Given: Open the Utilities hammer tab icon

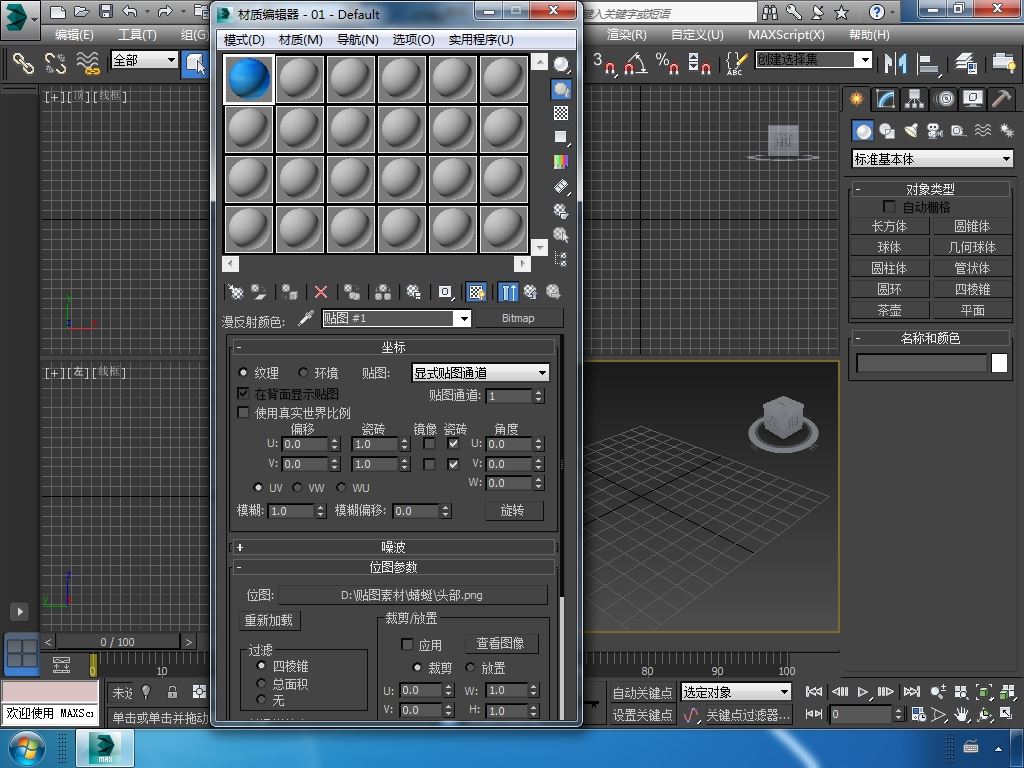Looking at the screenshot, I should pos(1000,99).
